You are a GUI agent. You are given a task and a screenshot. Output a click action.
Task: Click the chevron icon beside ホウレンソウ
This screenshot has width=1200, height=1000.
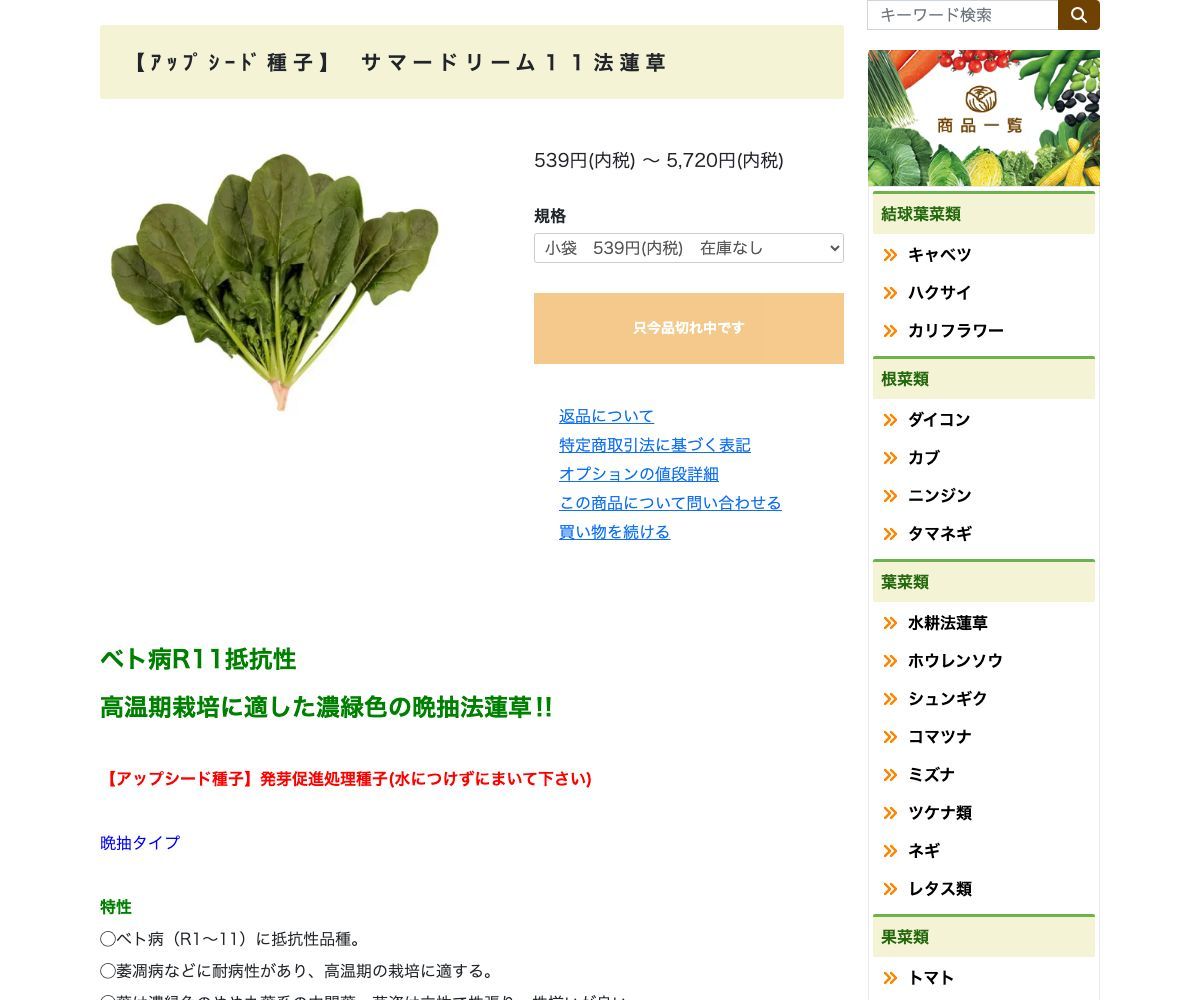pyautogui.click(x=889, y=661)
